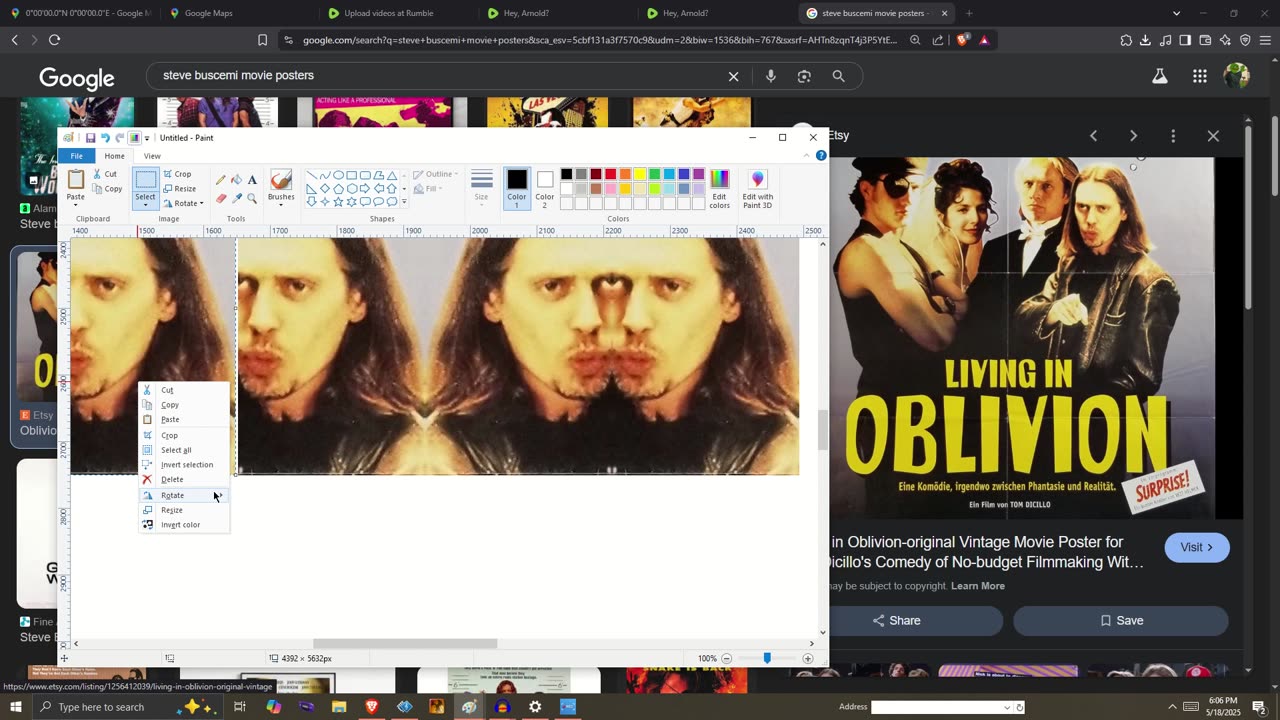
Task: Set Color 2 as the active color
Action: (545, 187)
